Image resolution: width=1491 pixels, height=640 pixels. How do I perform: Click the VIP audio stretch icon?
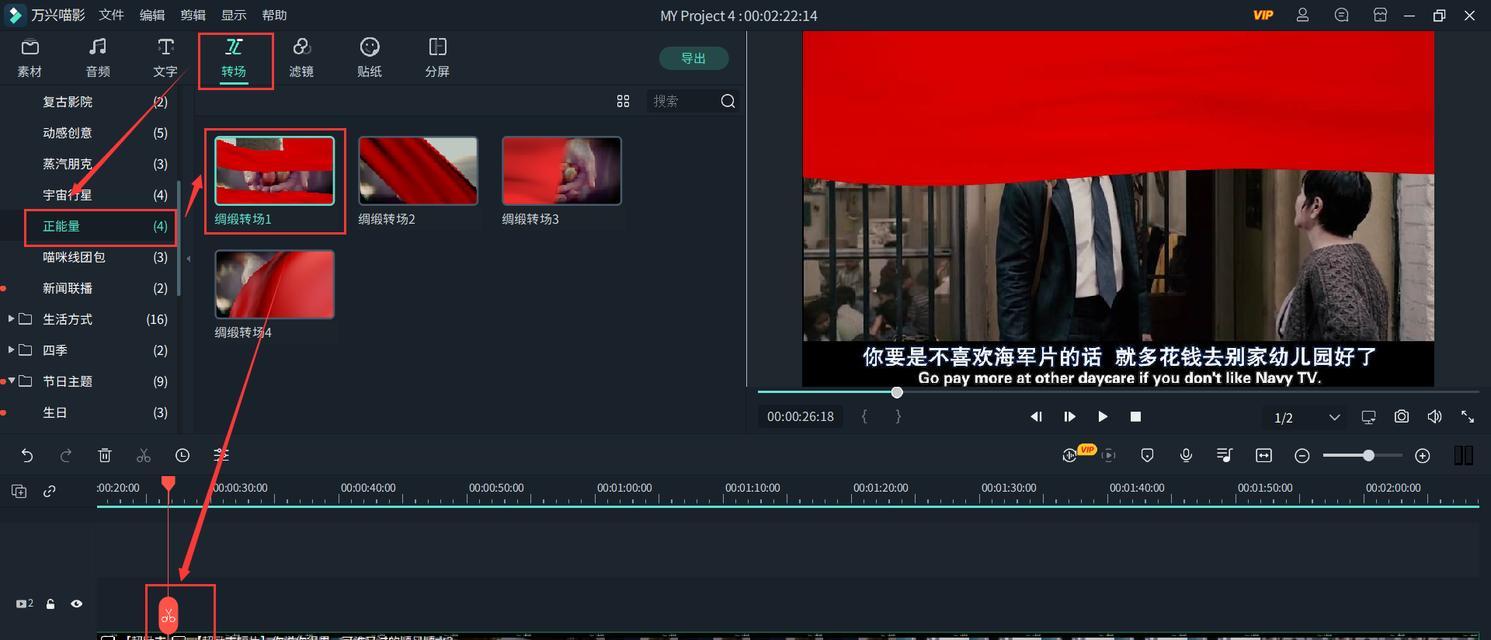point(1072,454)
